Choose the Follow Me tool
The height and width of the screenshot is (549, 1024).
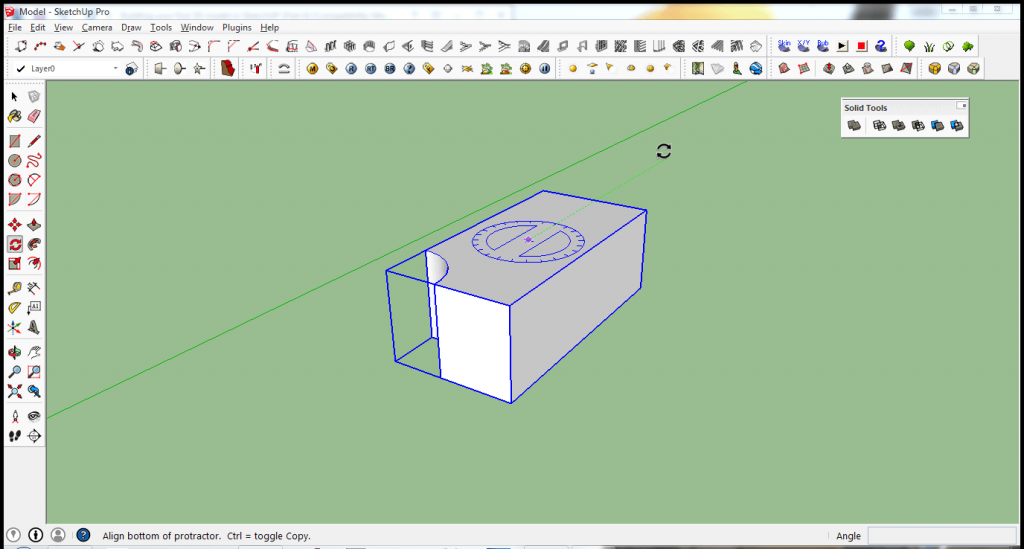[34, 244]
